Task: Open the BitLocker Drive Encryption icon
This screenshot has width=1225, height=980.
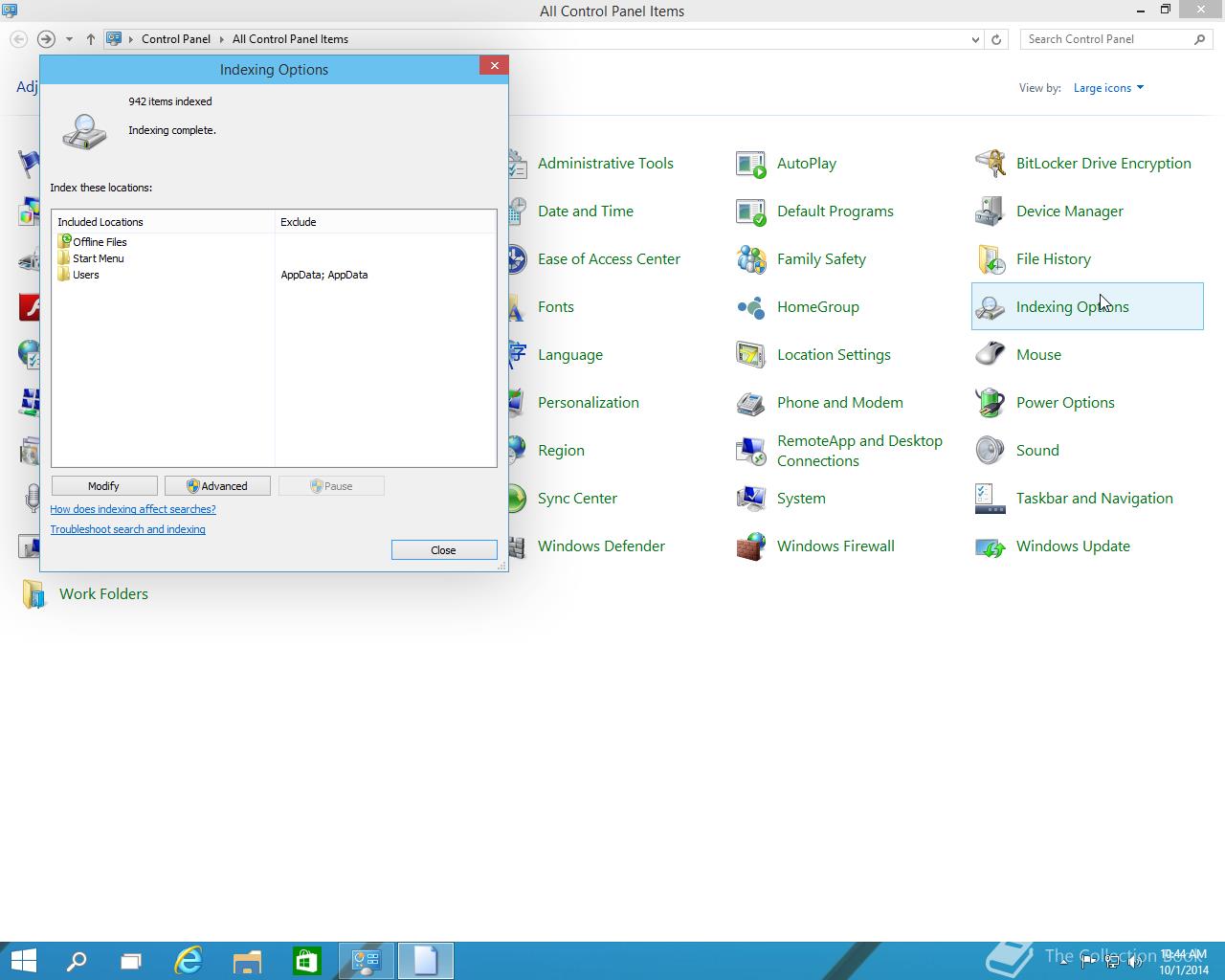Action: [991, 164]
